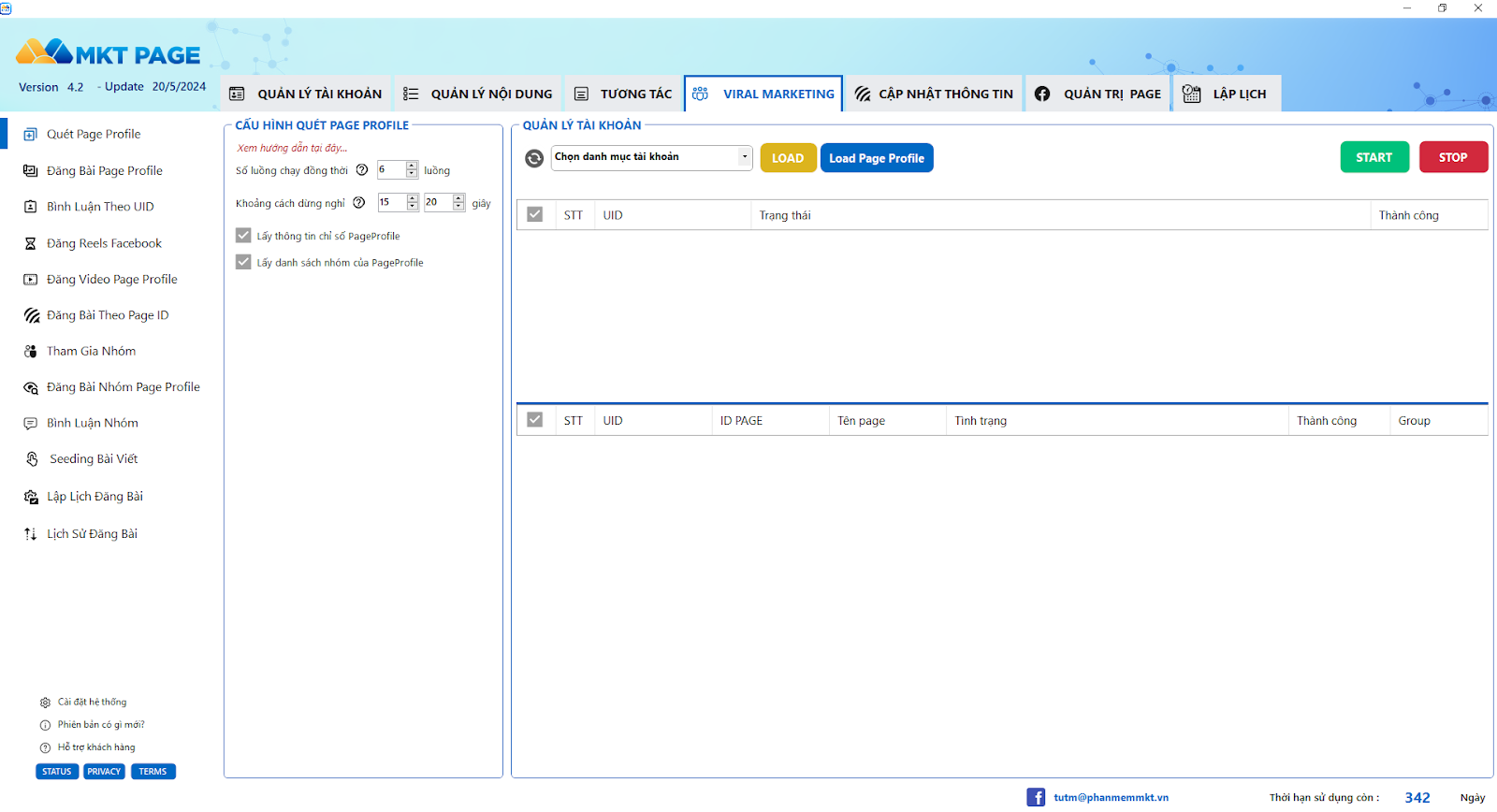Click the Viral Marketing tab icon

pyautogui.click(x=700, y=94)
